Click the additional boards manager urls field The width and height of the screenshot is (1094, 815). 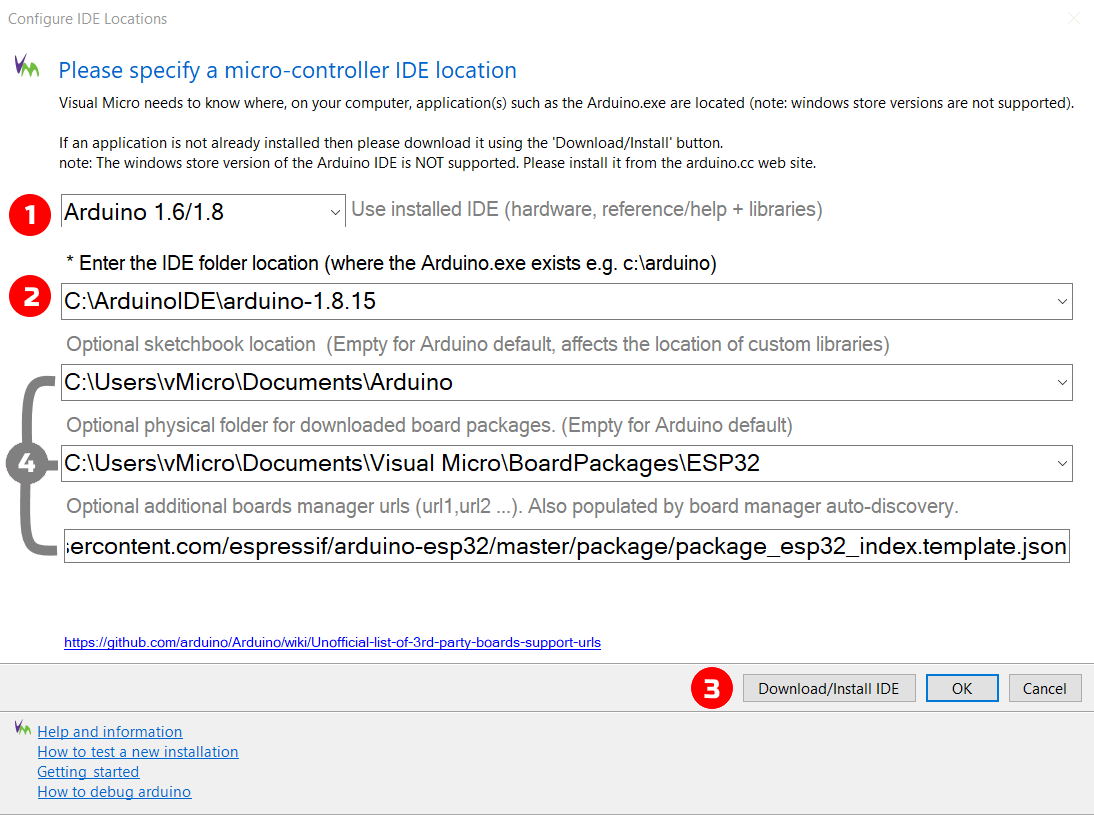click(x=567, y=546)
